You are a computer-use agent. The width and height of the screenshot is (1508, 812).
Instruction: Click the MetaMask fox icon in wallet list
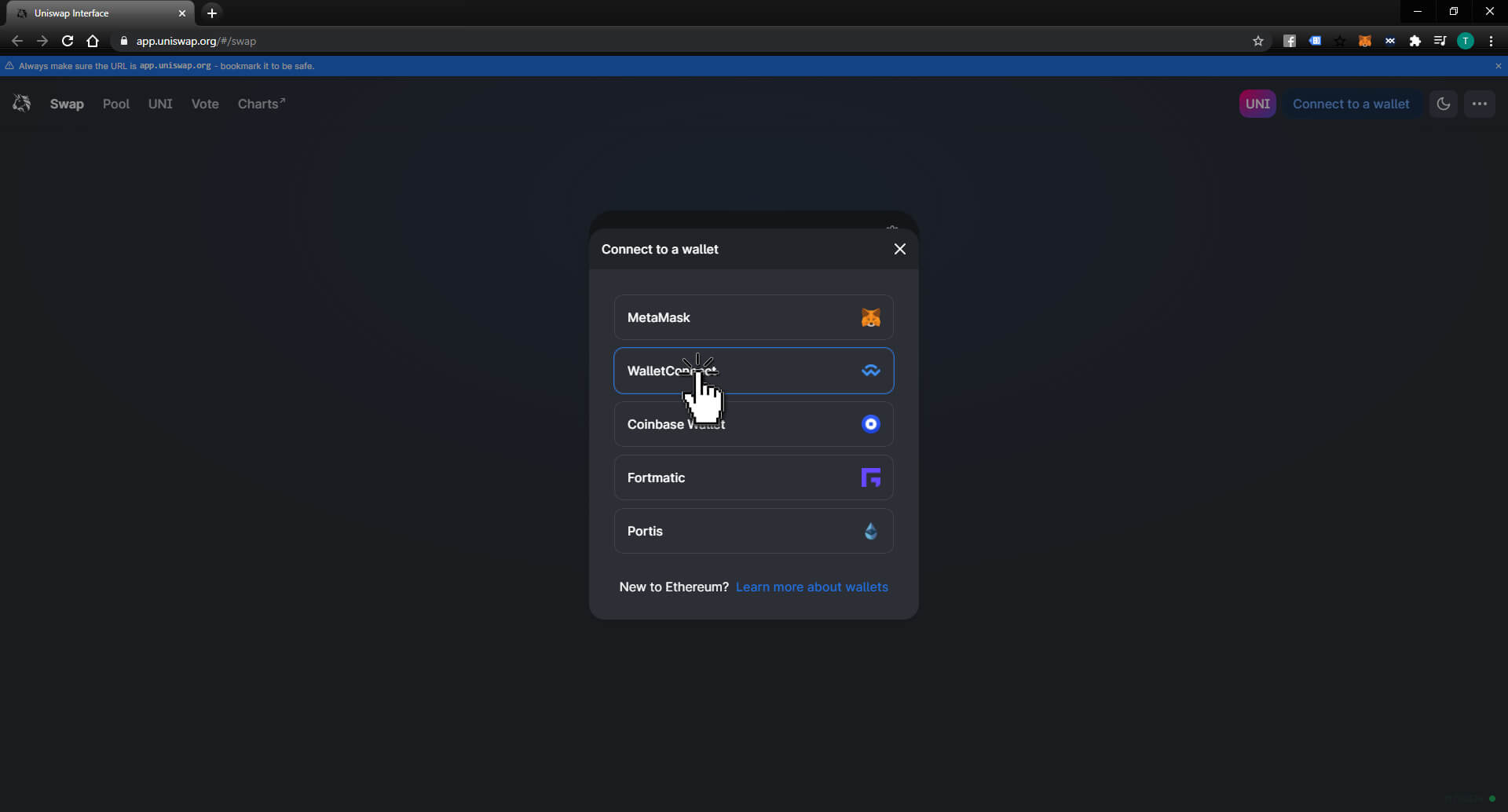(x=870, y=317)
